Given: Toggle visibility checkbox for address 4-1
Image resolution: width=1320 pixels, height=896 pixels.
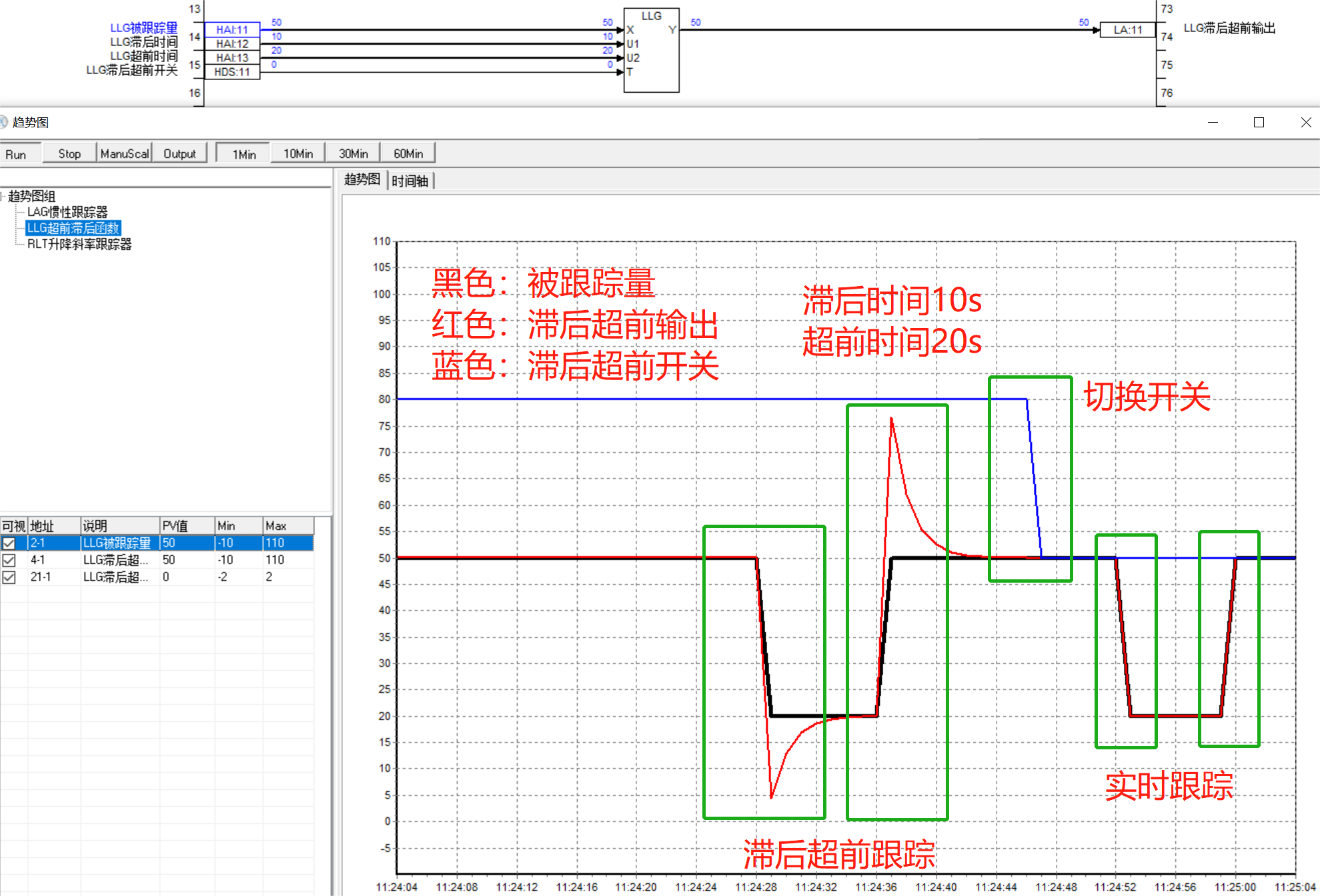Looking at the screenshot, I should 9,560.
